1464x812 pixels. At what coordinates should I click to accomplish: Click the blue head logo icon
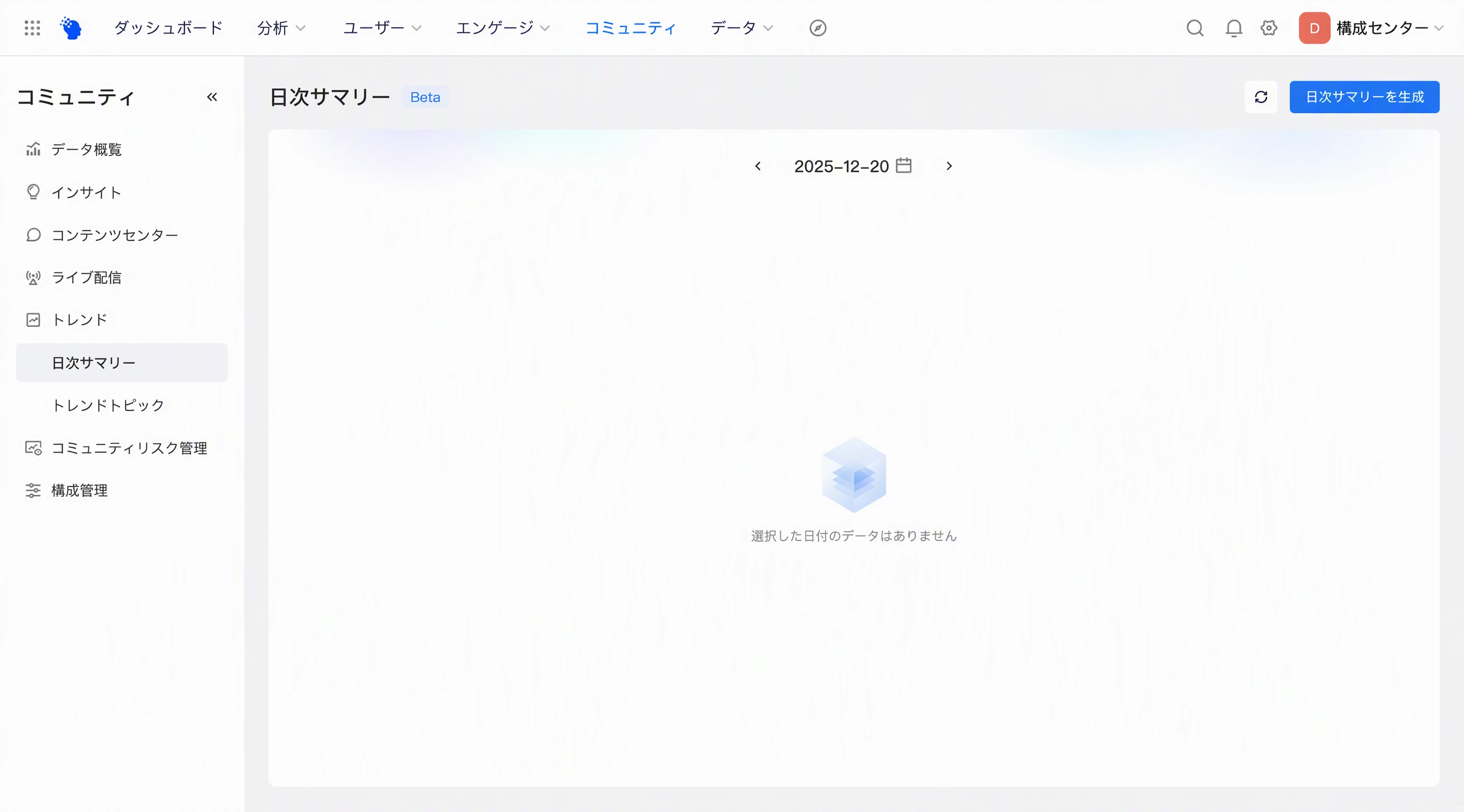click(x=71, y=28)
